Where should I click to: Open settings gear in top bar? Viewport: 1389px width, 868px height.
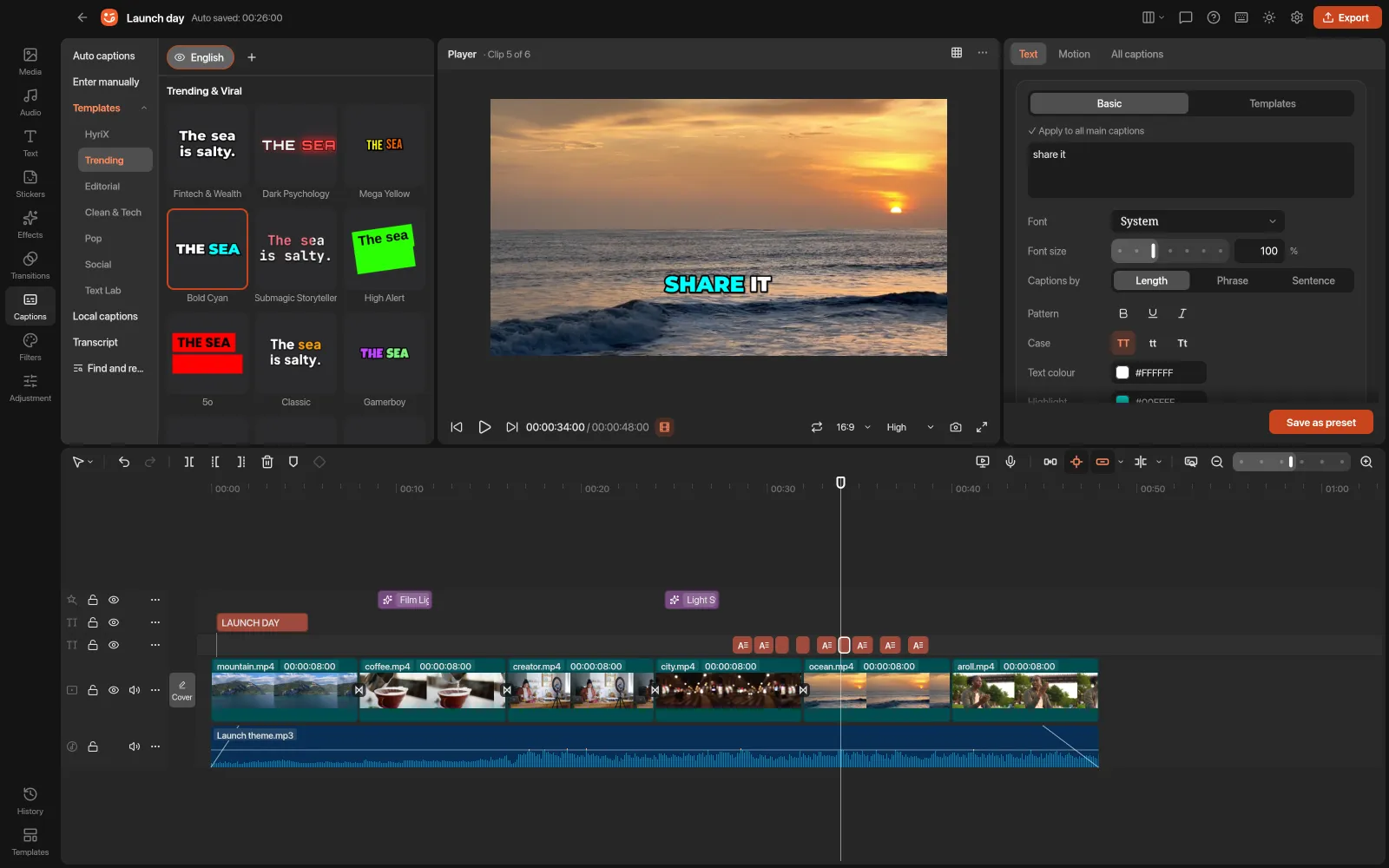(x=1297, y=17)
